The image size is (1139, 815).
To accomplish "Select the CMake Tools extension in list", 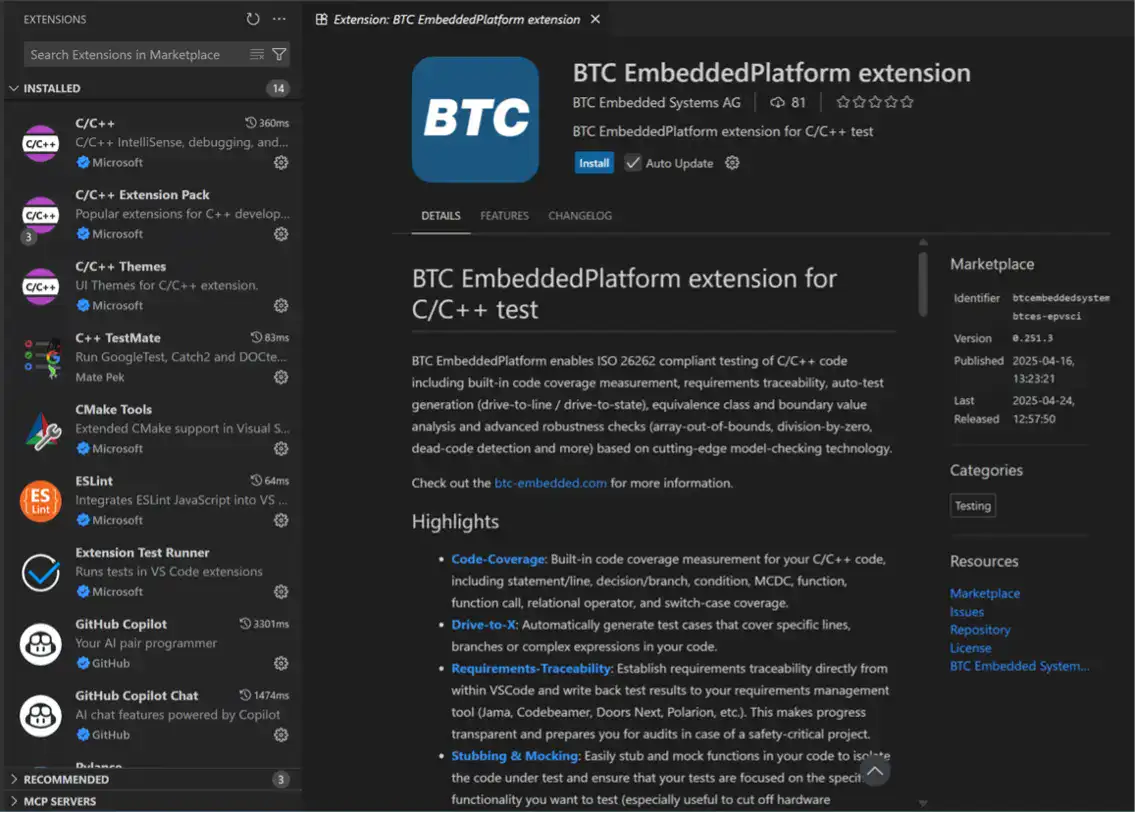I will pos(150,428).
